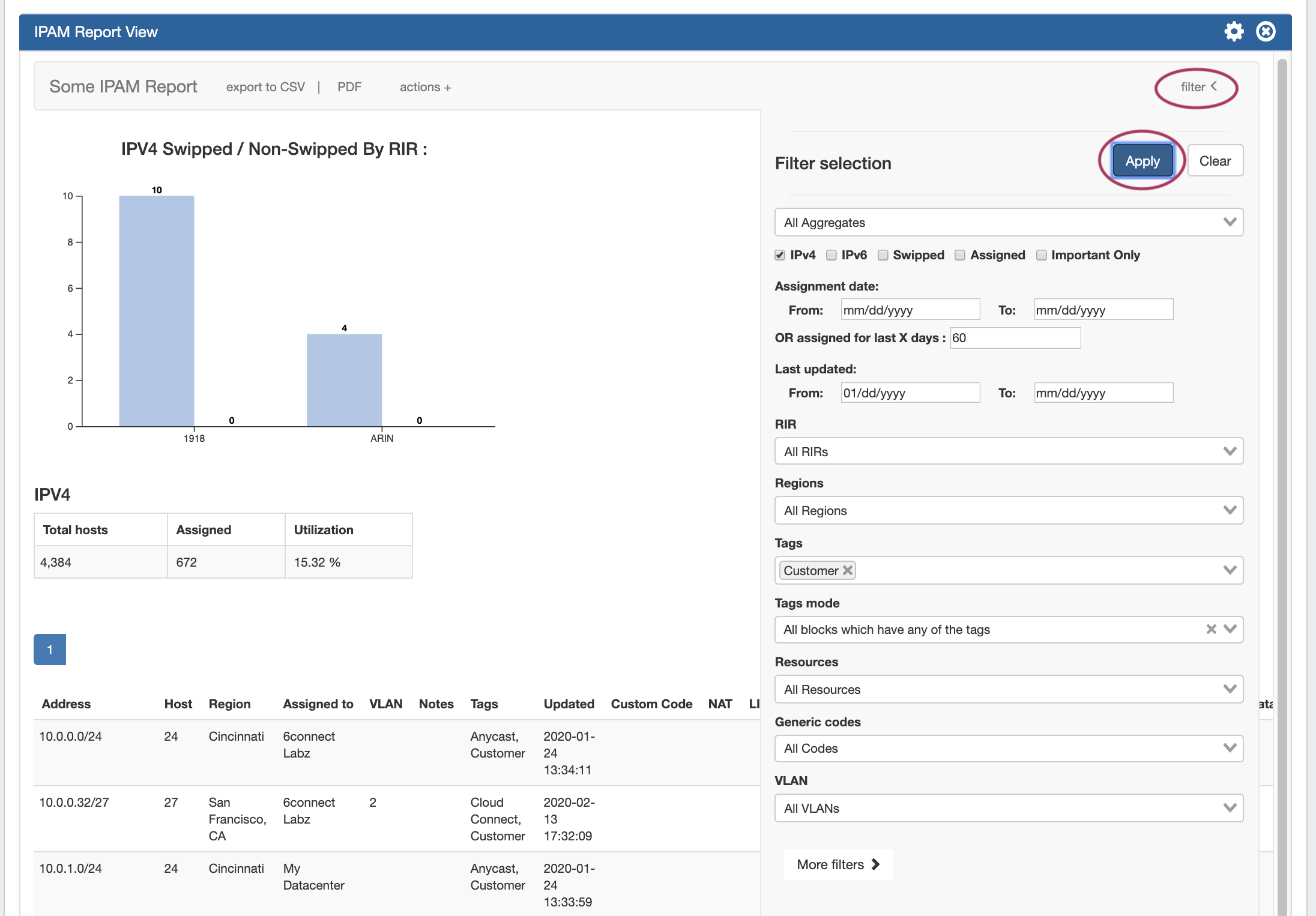Expand the All RIRs dropdown
The width and height of the screenshot is (1316, 916).
(x=1008, y=451)
